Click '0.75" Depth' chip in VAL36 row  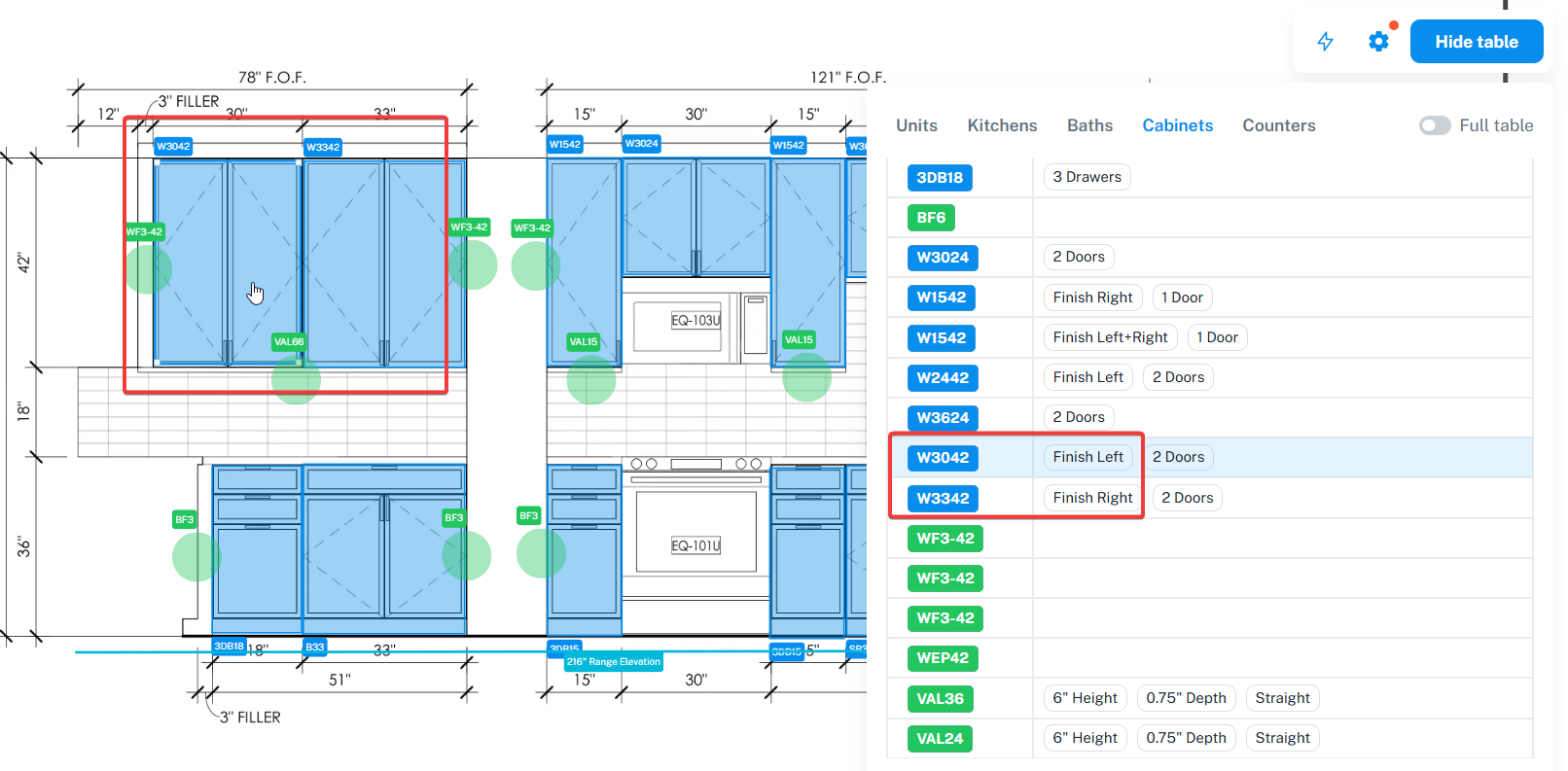1186,698
